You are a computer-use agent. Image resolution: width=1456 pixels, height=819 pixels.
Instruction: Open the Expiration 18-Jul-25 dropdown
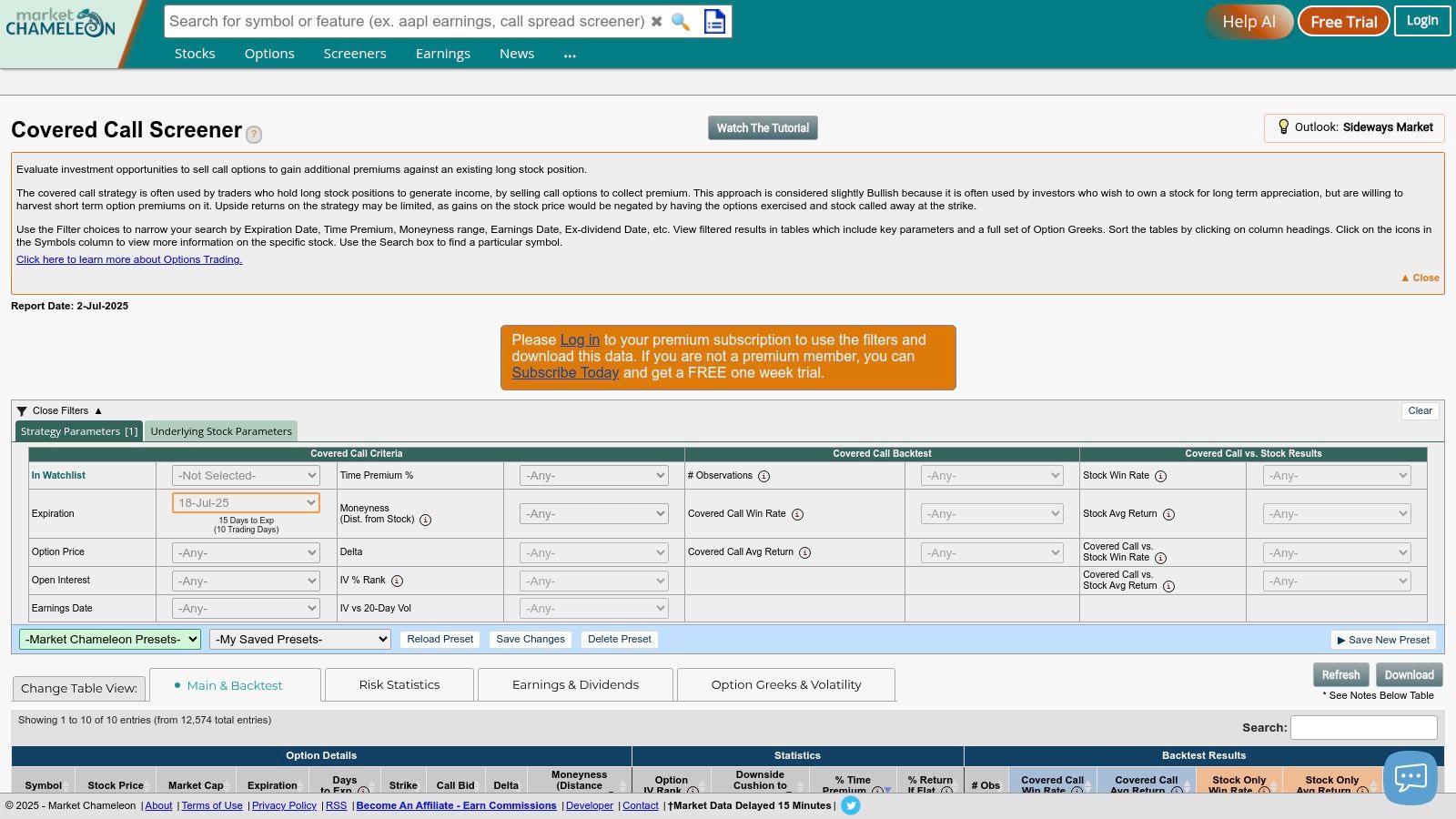coord(246,502)
